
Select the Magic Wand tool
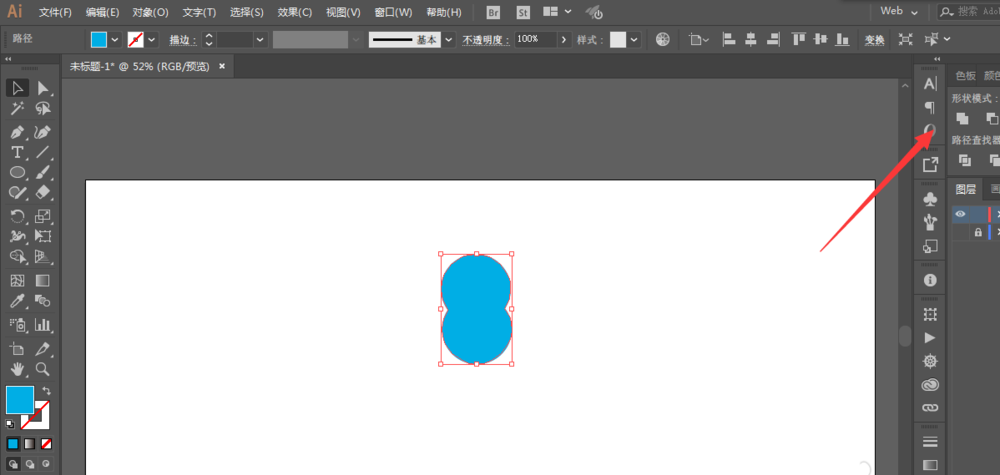[18, 108]
